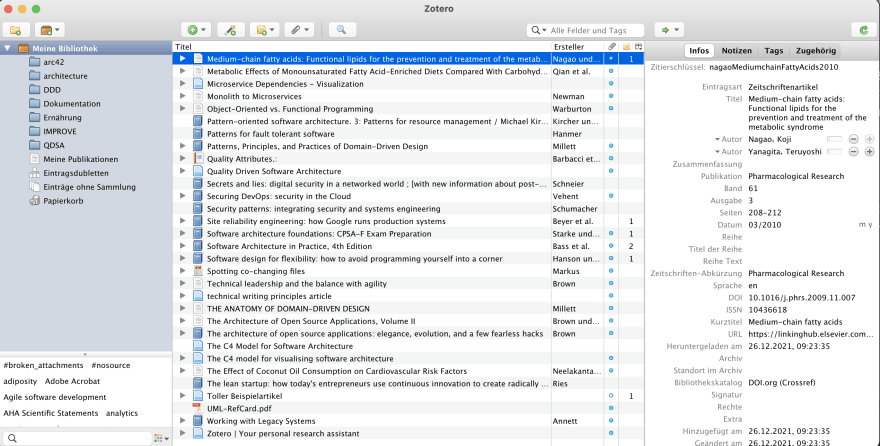Image resolution: width=880 pixels, height=446 pixels.
Task: Click the Eintragsdubletten icon
Action: click(x=35, y=173)
